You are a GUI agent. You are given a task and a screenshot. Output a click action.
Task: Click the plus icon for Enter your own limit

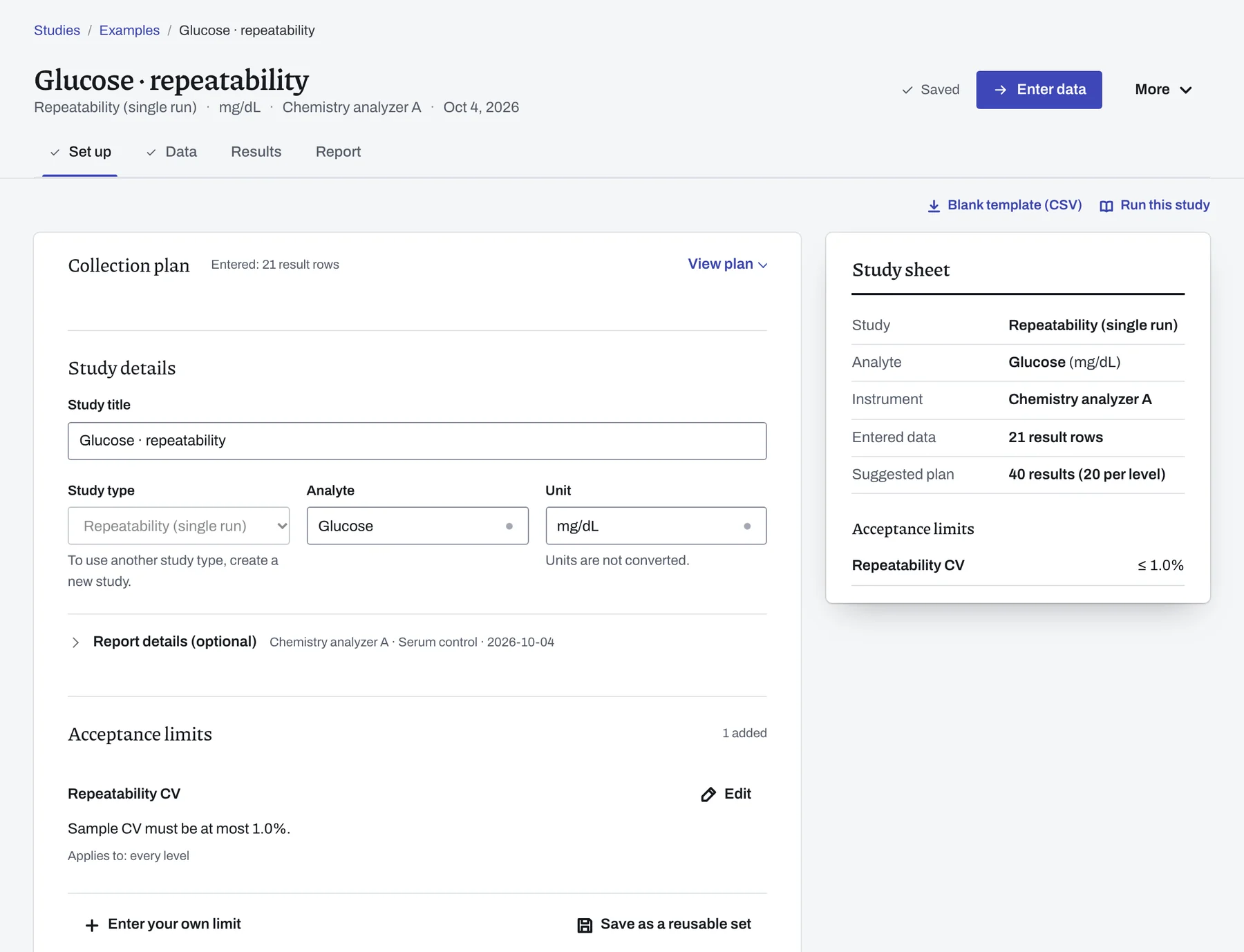[92, 925]
